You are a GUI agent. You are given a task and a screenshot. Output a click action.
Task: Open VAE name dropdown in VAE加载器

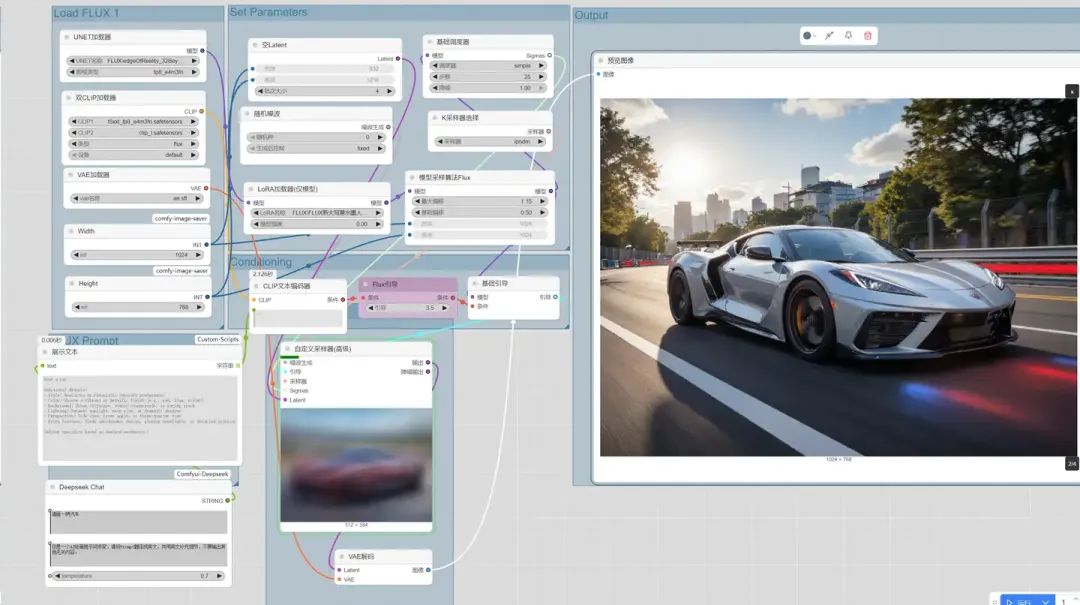tap(137, 198)
